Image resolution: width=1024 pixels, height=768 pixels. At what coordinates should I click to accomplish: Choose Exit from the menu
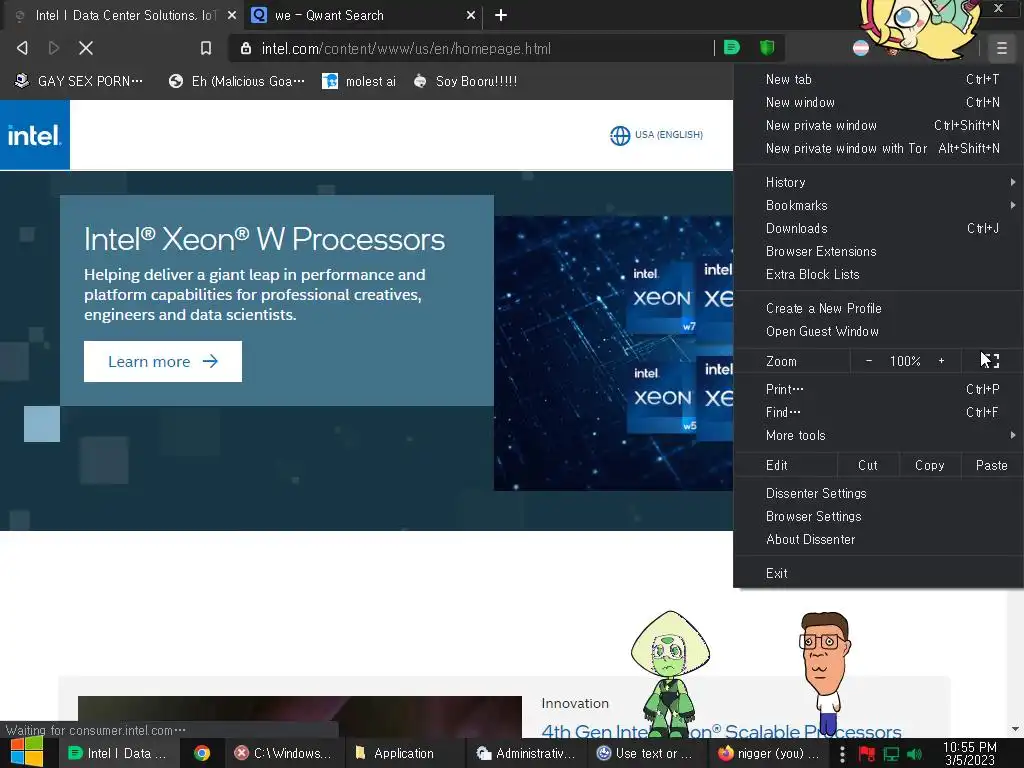tap(879, 573)
